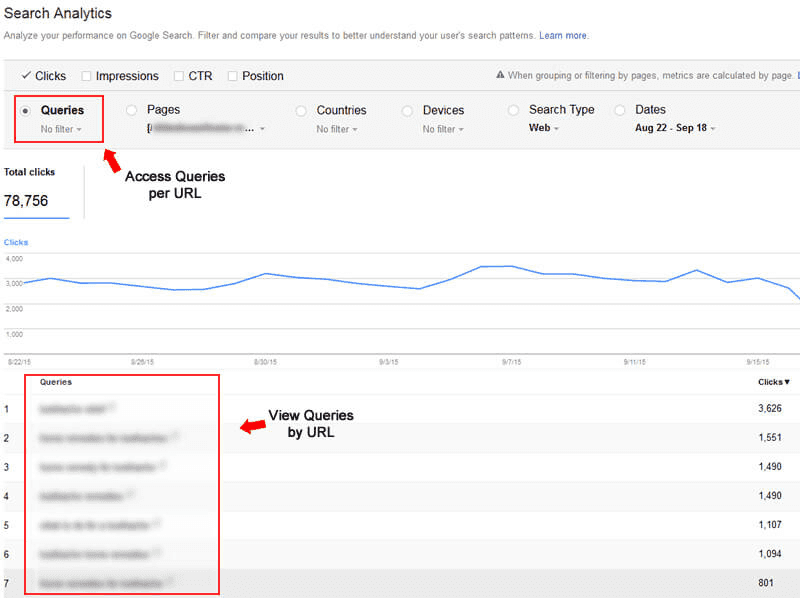The image size is (800, 598).
Task: Choose the Dates radio button
Action: tap(620, 110)
